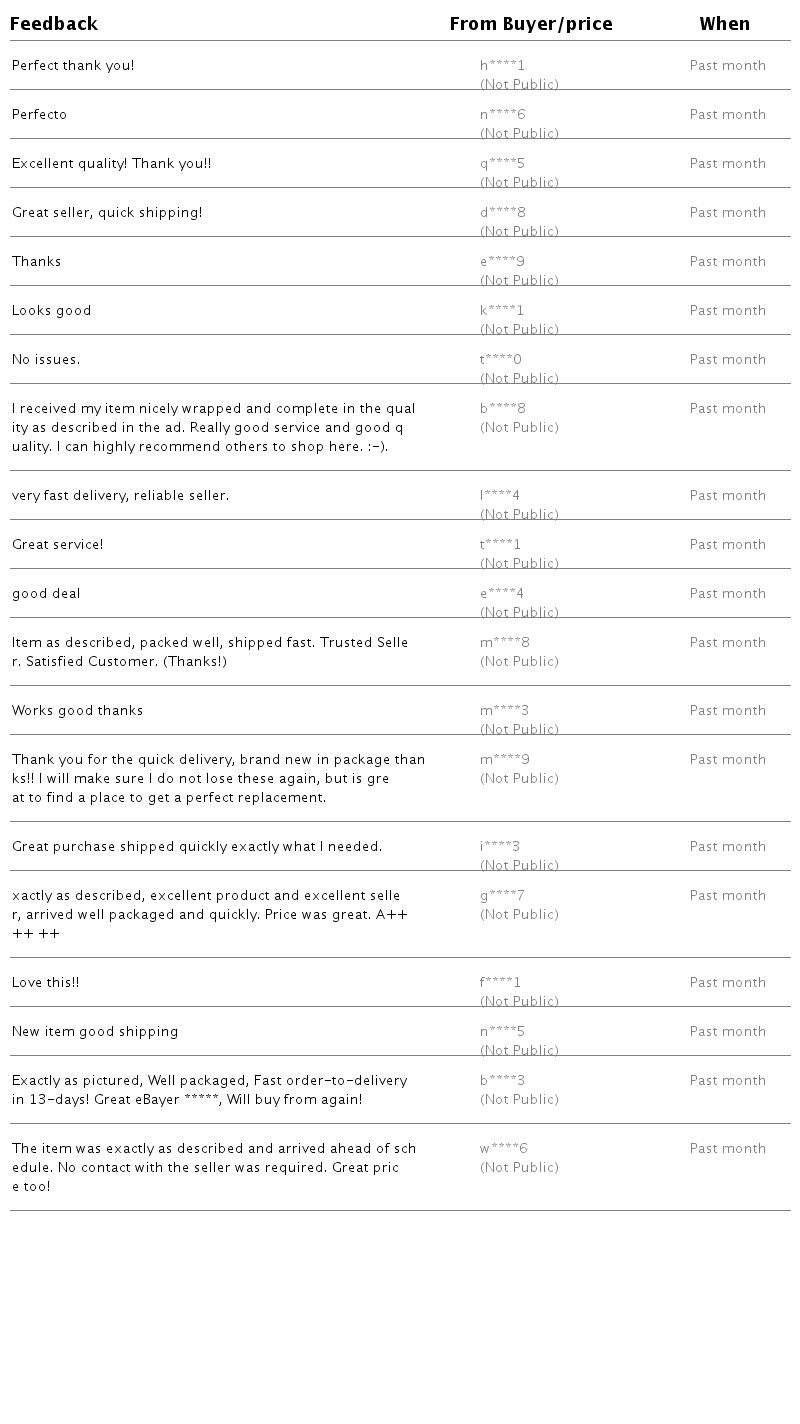Click "Past month" beside buyer f****1

[x=727, y=983]
